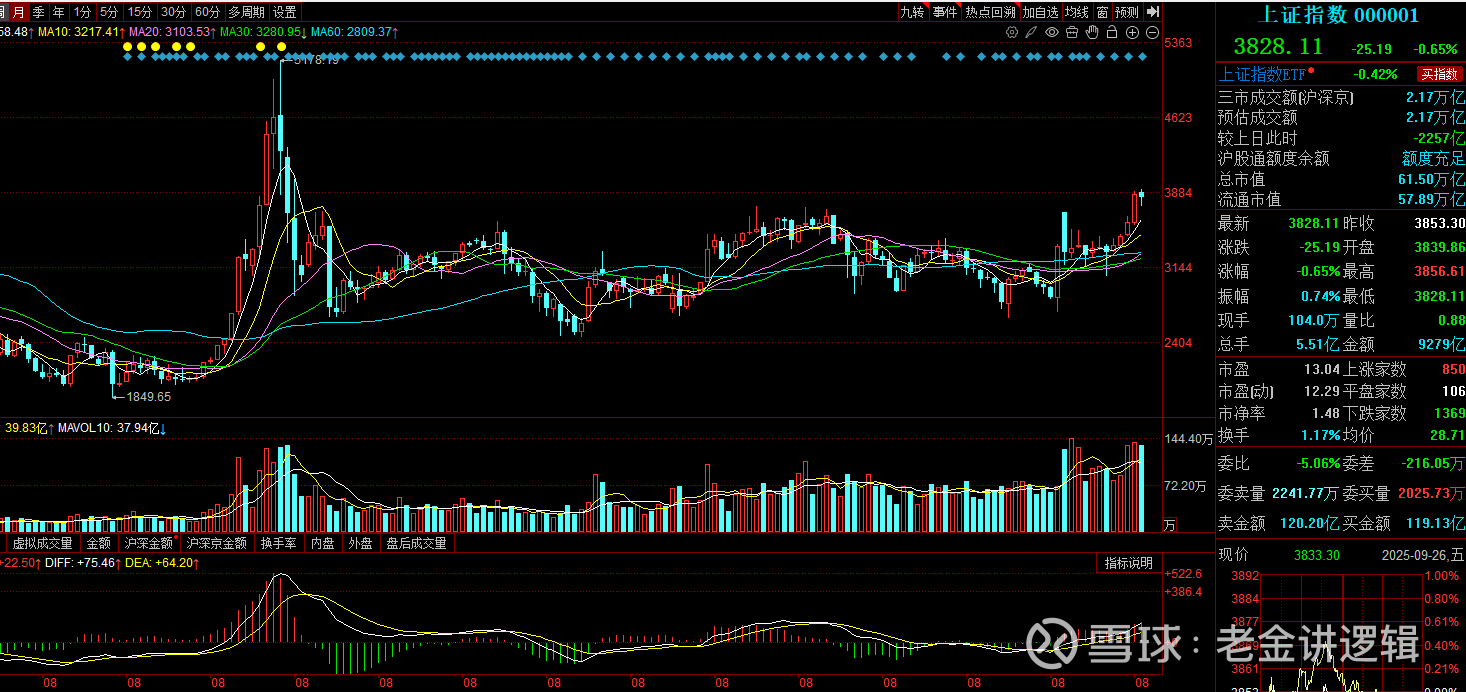Click the MA10 value label
The image size is (1466, 692).
point(80,32)
